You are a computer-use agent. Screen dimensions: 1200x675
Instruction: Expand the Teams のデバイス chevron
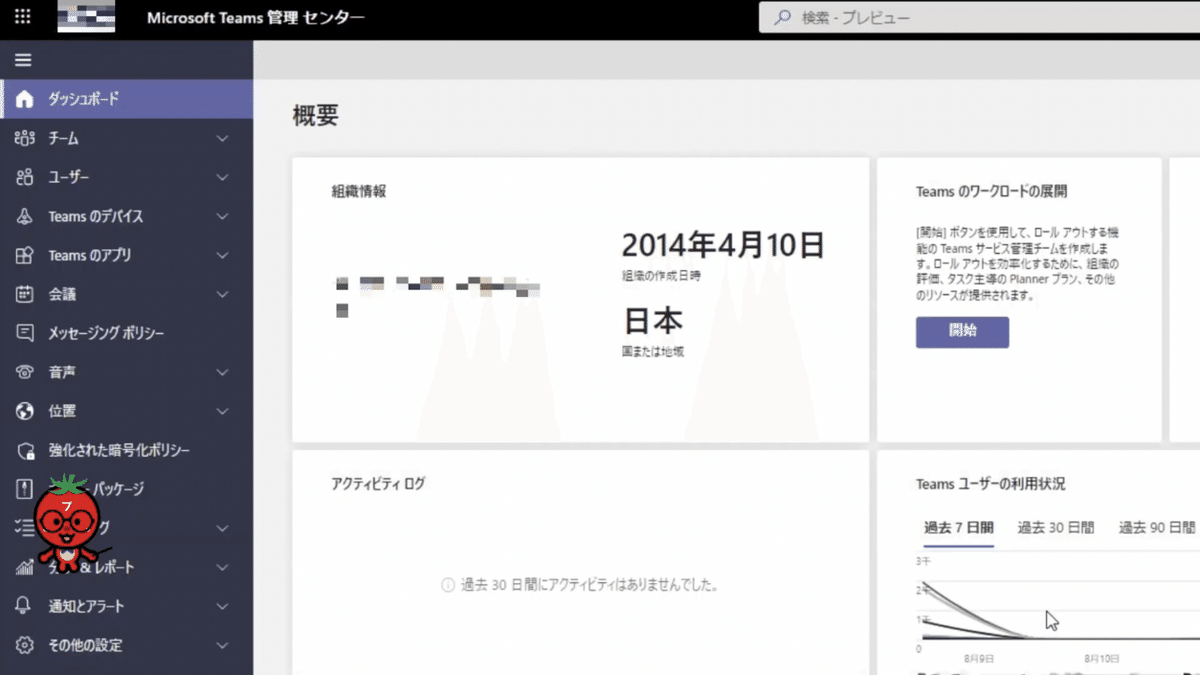(223, 216)
